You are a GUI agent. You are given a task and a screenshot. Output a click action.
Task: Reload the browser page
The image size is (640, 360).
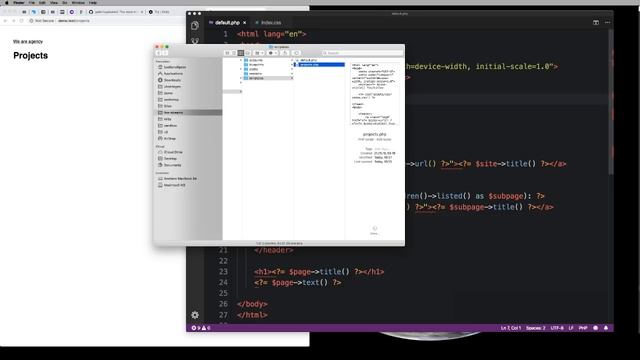pyautogui.click(x=21, y=20)
